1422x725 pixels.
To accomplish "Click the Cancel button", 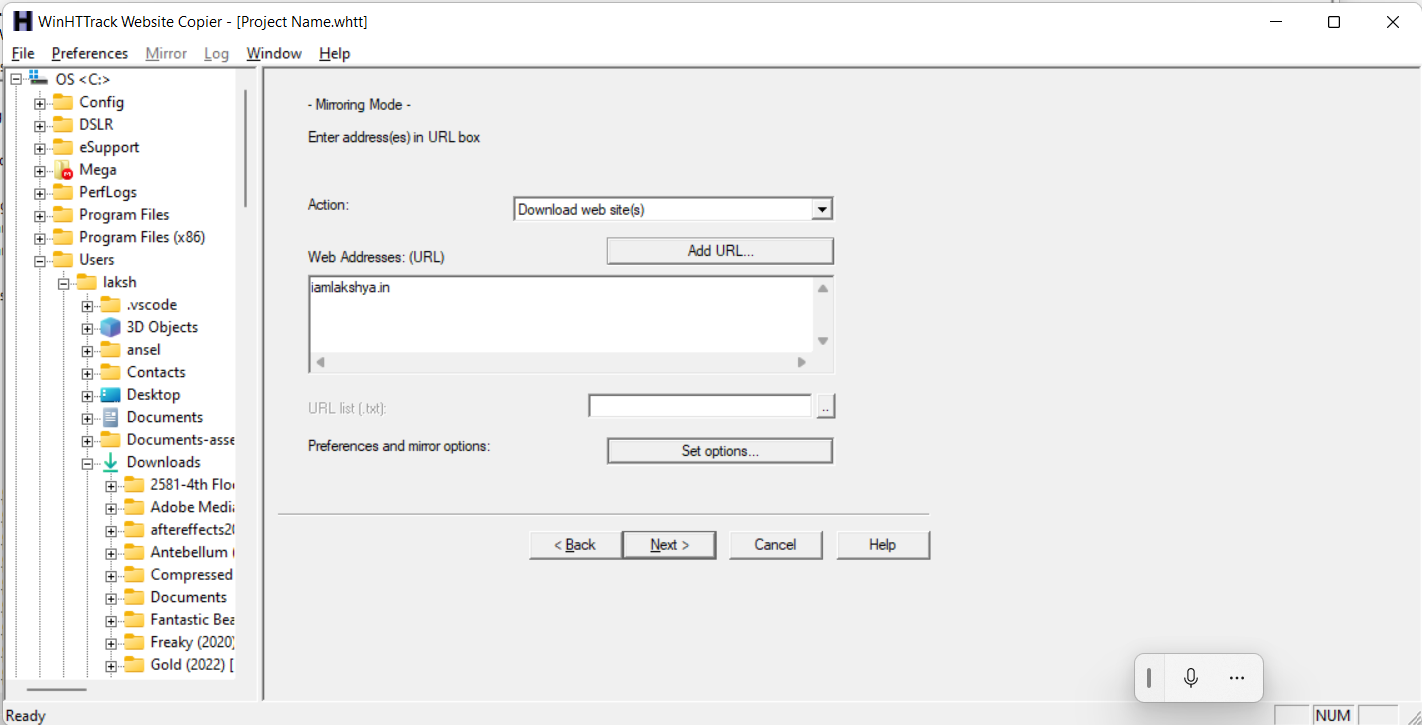I will coord(775,545).
